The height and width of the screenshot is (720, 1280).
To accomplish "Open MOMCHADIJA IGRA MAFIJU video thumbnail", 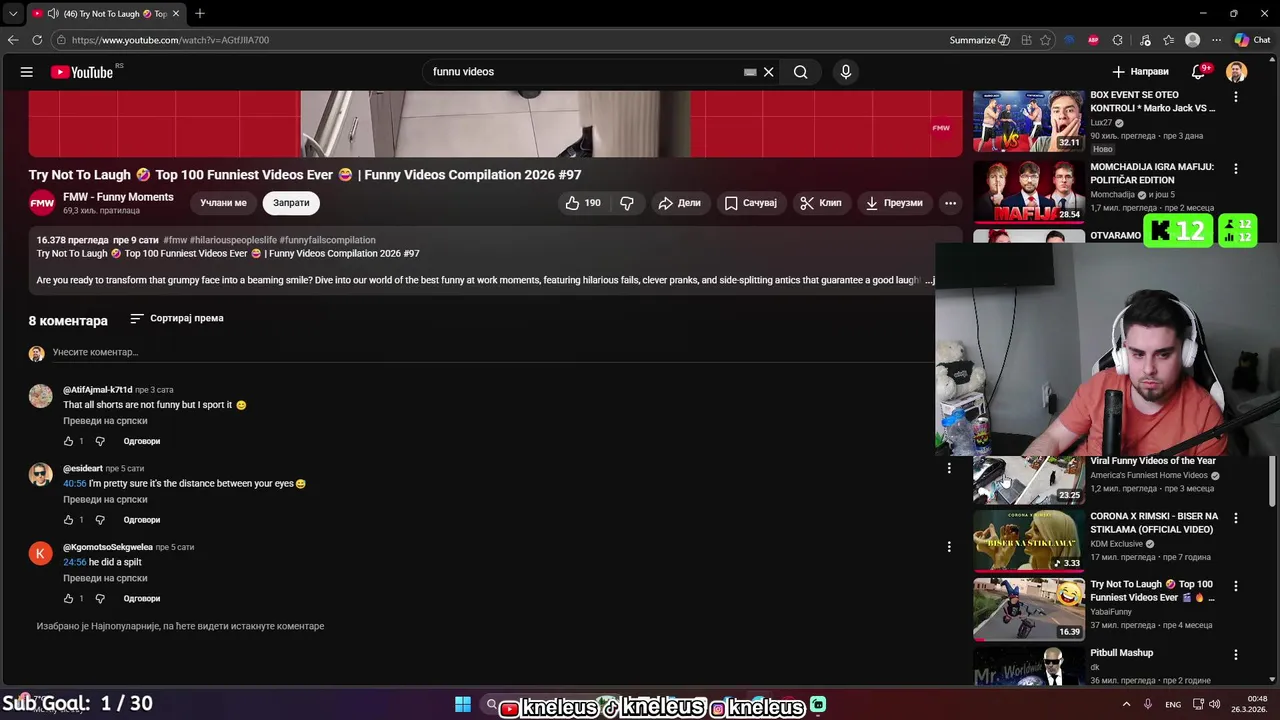I will 1028,192.
